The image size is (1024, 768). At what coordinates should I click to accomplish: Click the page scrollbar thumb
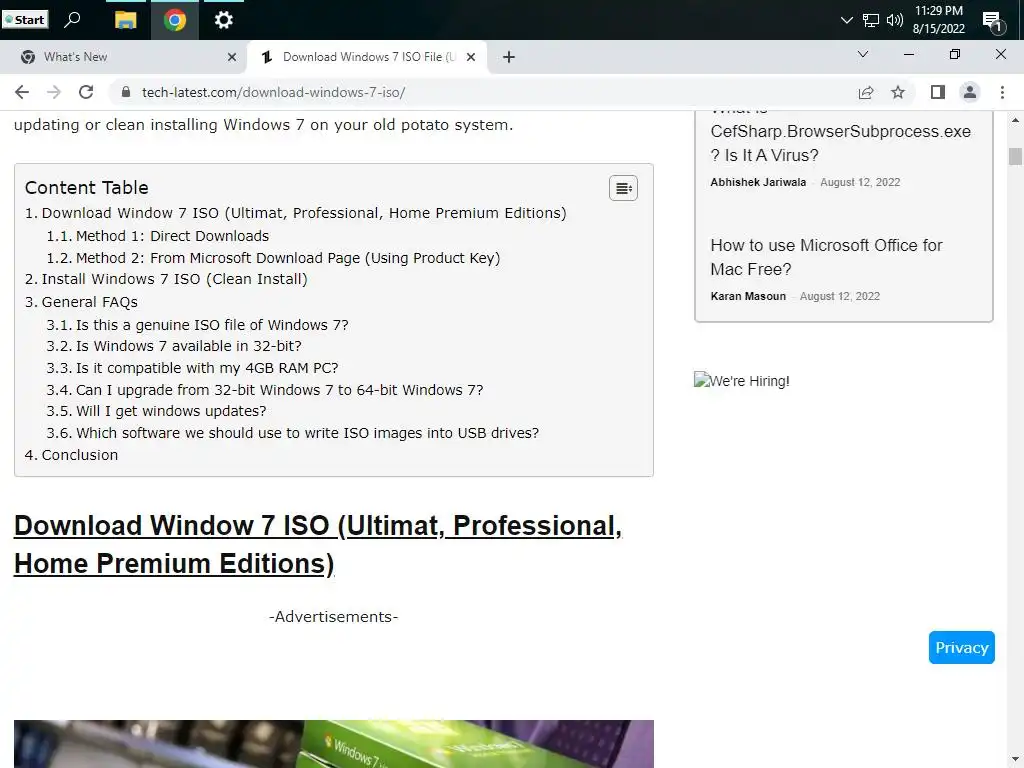coord(1015,157)
